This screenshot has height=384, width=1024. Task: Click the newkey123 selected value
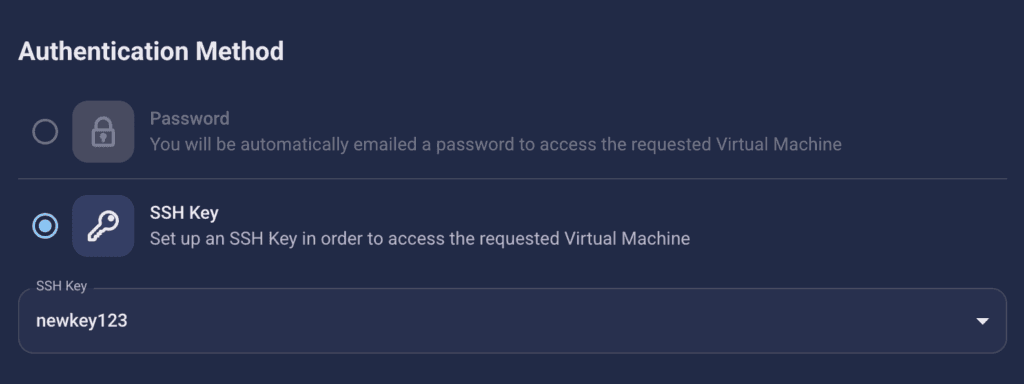click(x=82, y=321)
